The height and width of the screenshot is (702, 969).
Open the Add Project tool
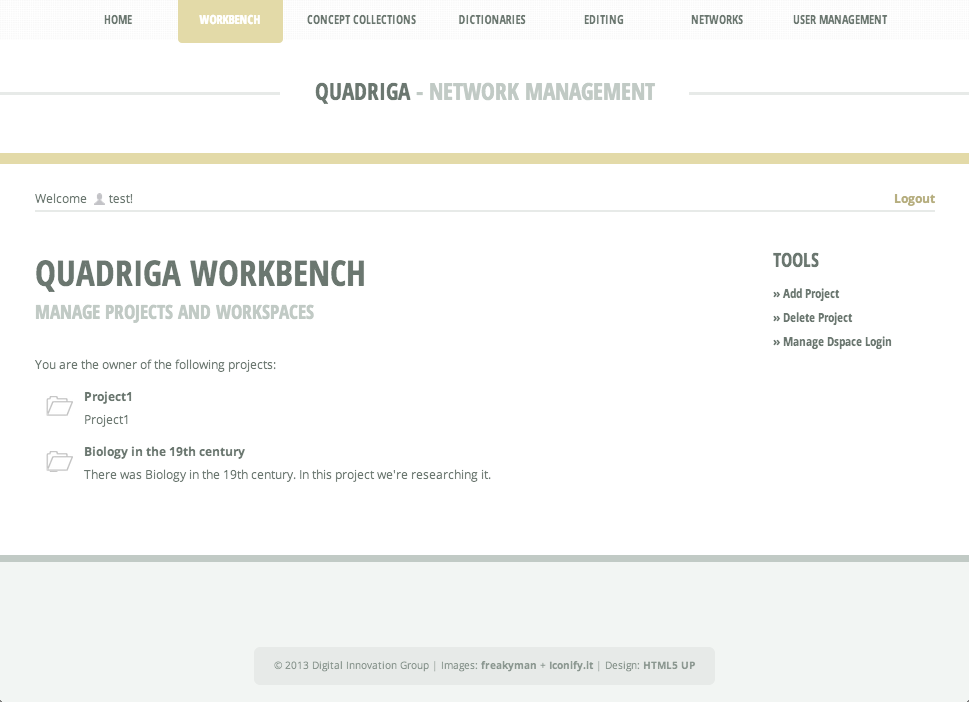811,293
